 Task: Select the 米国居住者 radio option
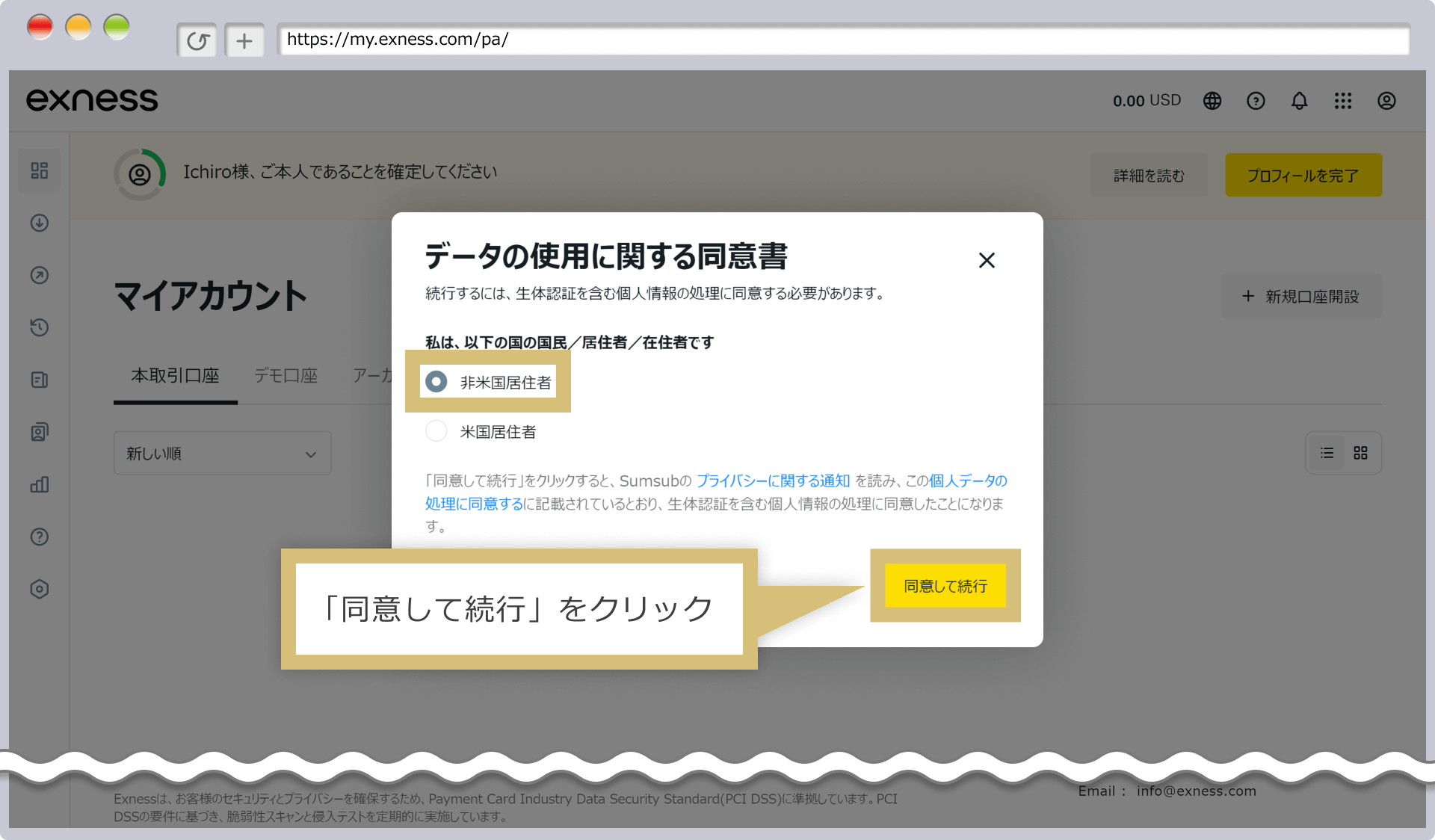click(x=436, y=431)
